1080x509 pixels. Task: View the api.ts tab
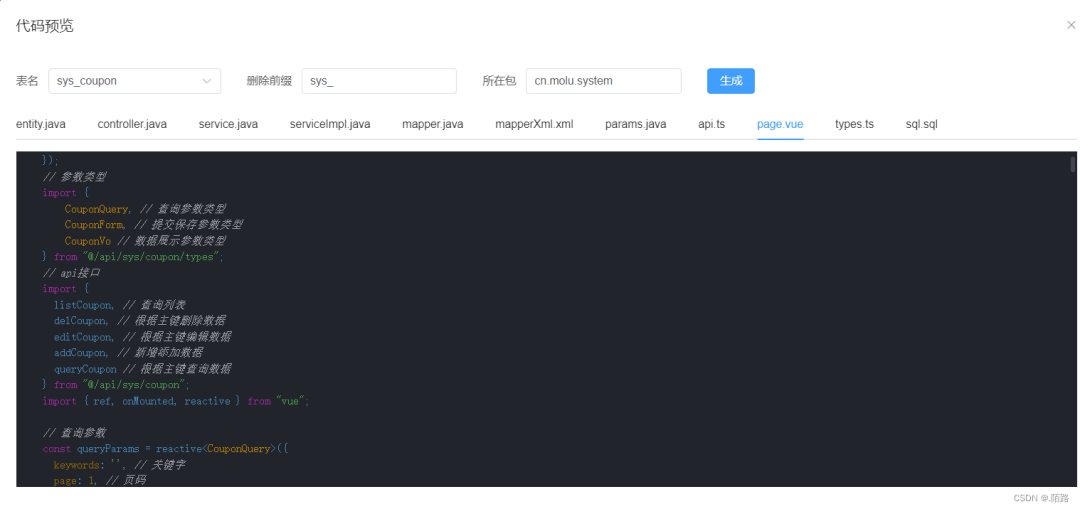tap(712, 124)
